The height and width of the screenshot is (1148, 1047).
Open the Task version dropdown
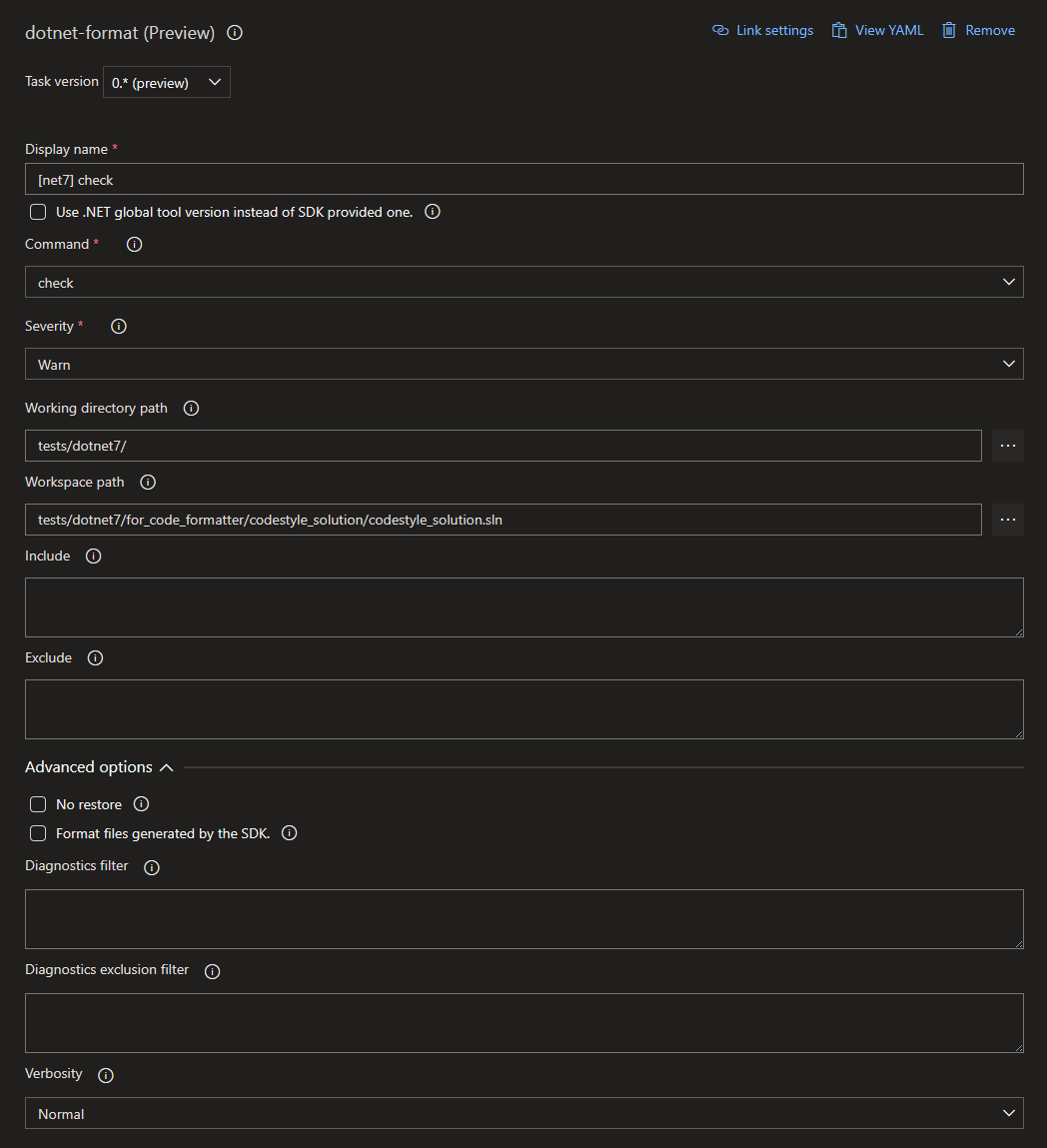[x=166, y=82]
